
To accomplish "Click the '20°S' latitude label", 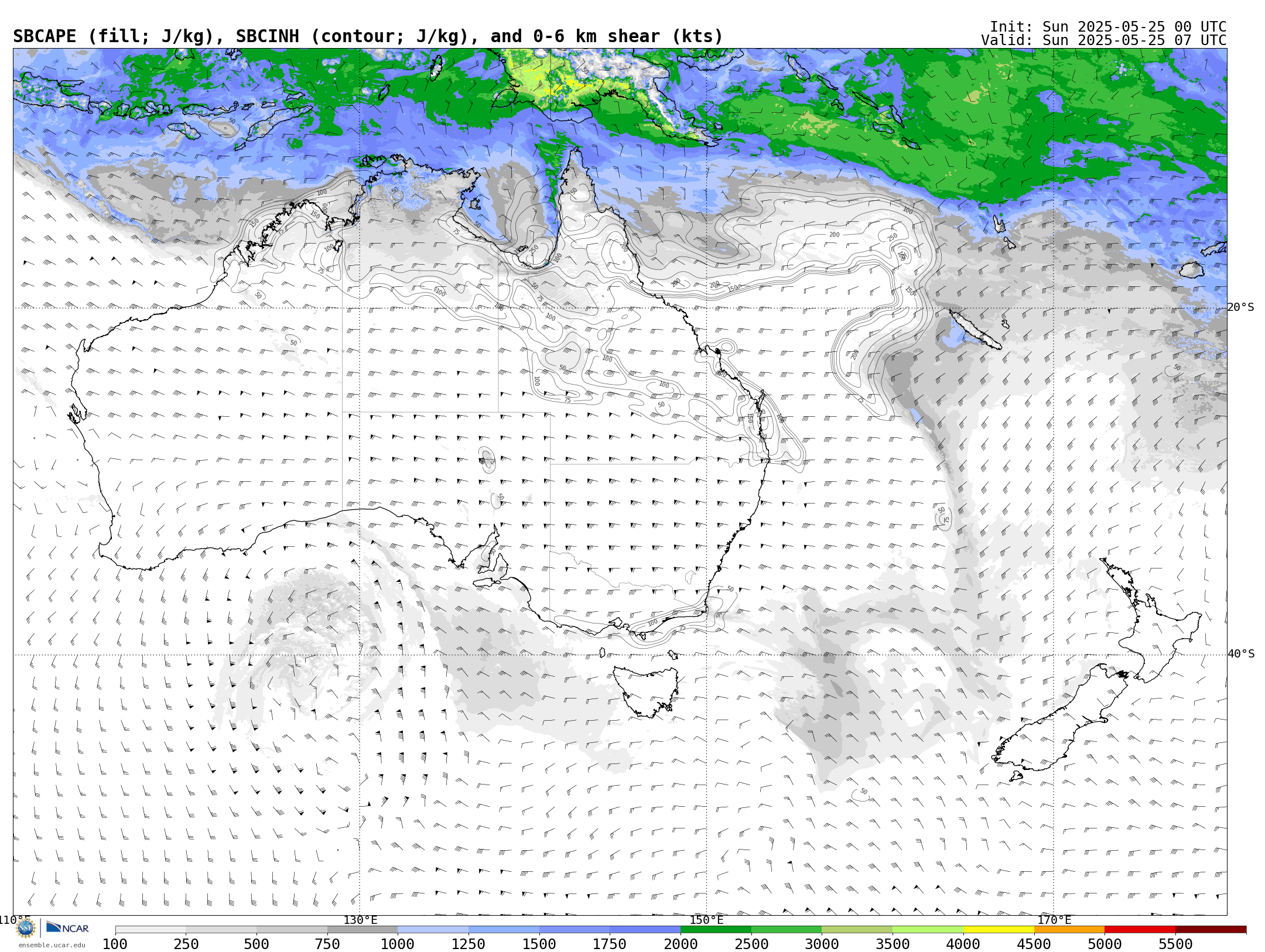I will [1241, 307].
